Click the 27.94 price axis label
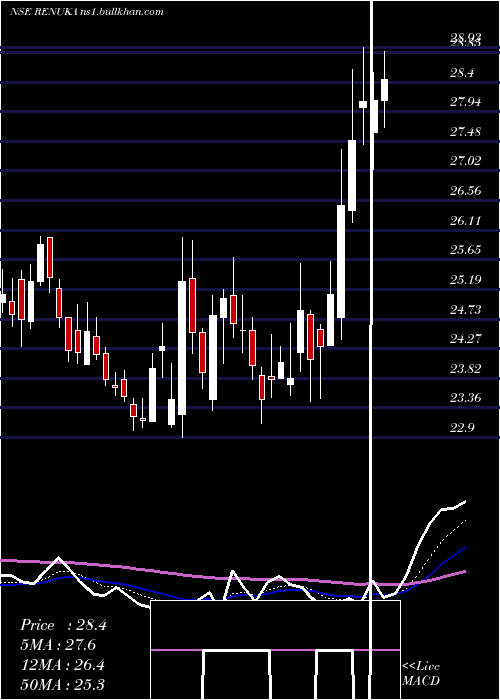The image size is (500, 700). click(x=465, y=102)
